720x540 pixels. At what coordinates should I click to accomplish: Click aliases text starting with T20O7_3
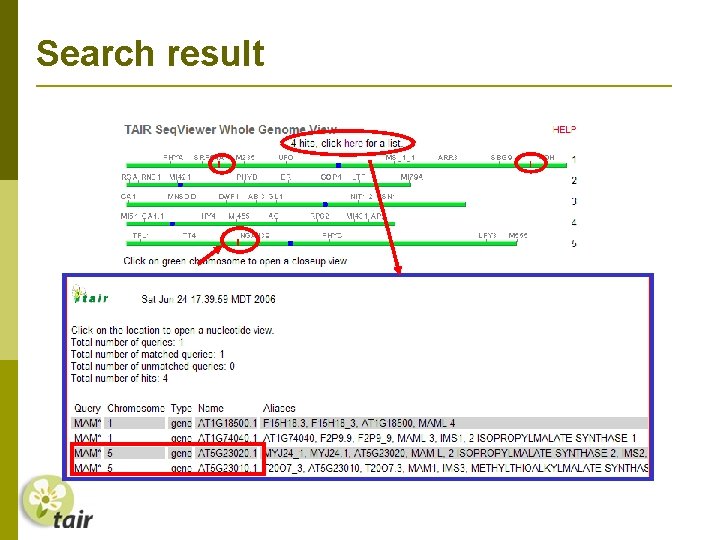(x=457, y=468)
